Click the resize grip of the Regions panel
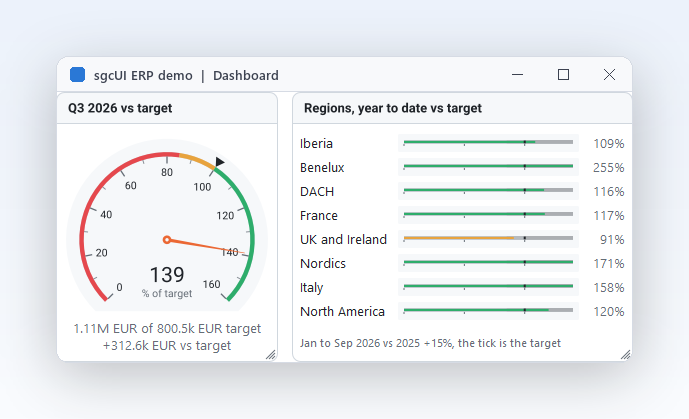The image size is (689, 419). coord(625,355)
